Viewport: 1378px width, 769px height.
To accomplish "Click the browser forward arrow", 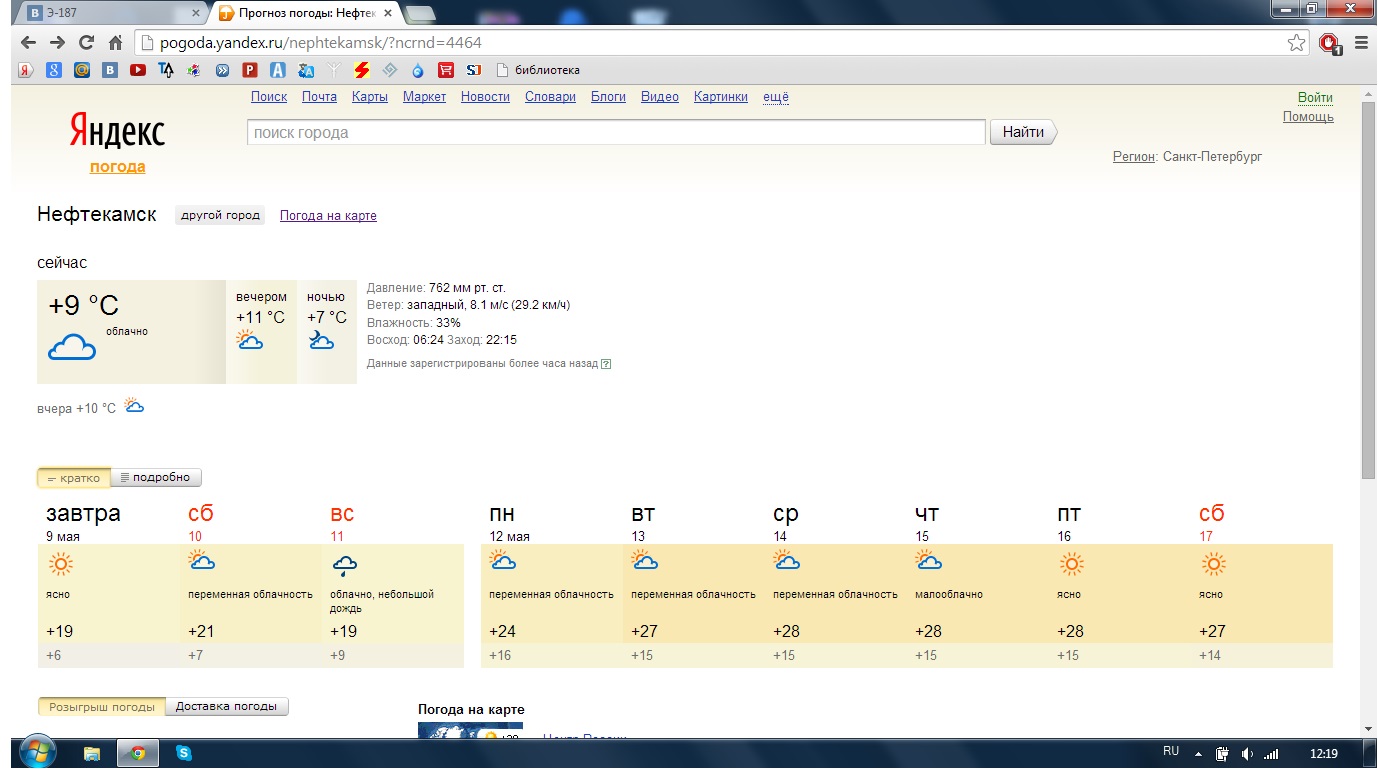I will [x=57, y=42].
